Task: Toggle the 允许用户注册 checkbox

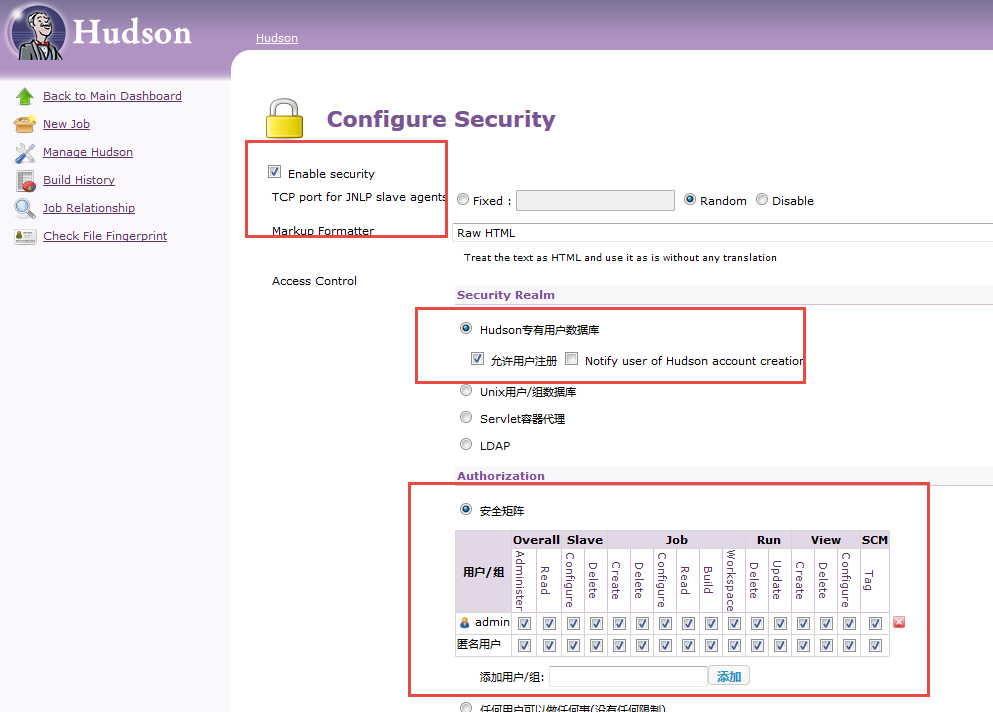Action: pos(478,359)
